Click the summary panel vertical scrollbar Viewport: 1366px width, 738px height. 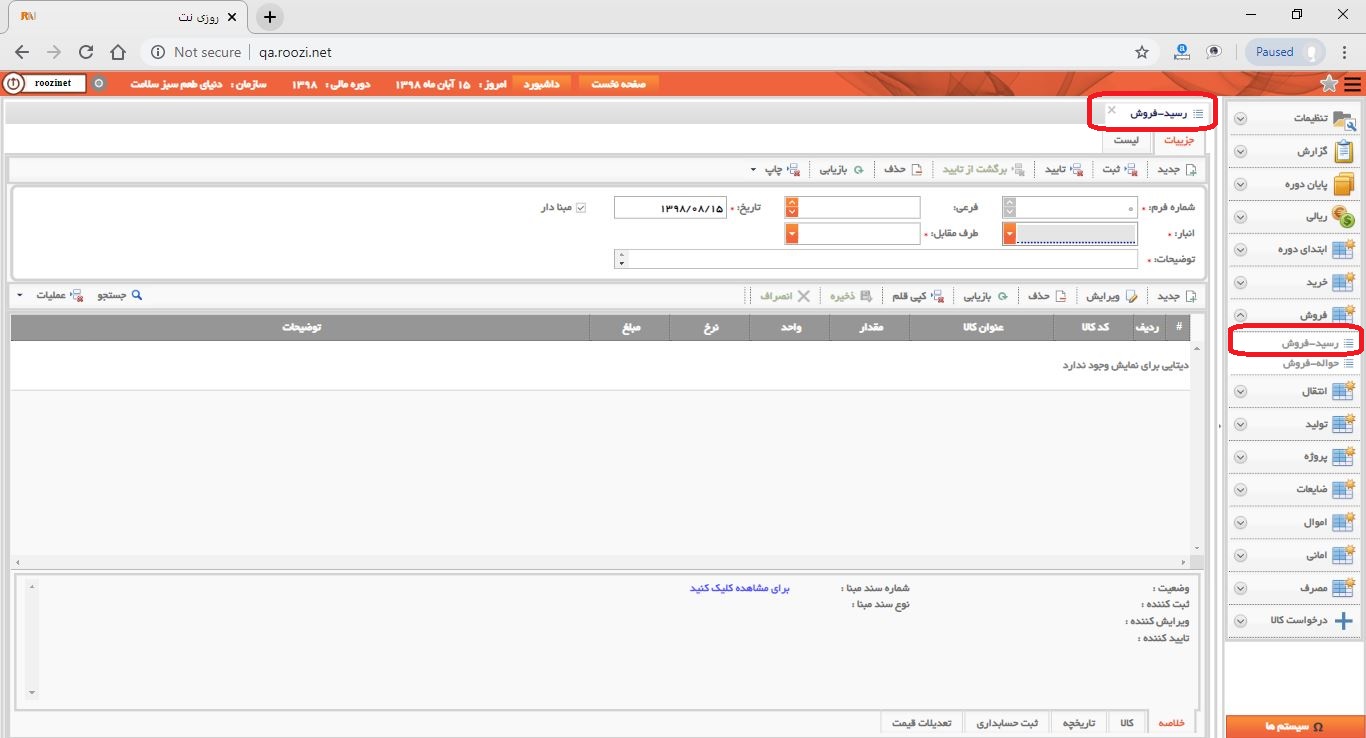coord(31,639)
